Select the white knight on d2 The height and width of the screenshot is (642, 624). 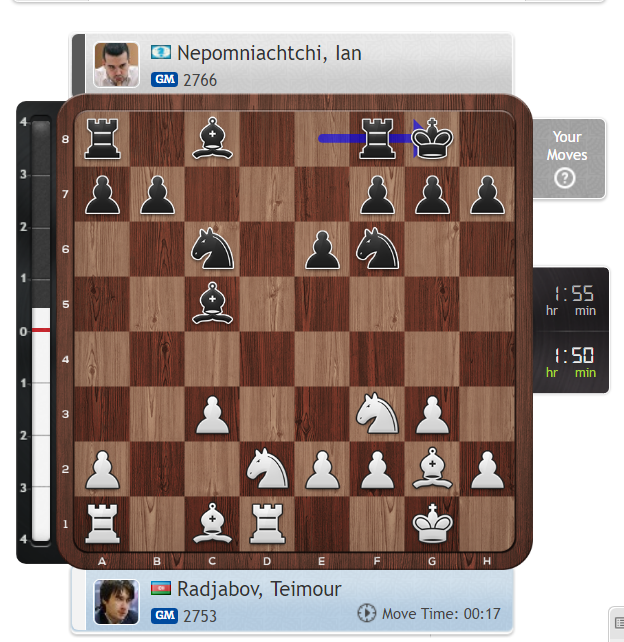pos(267,468)
